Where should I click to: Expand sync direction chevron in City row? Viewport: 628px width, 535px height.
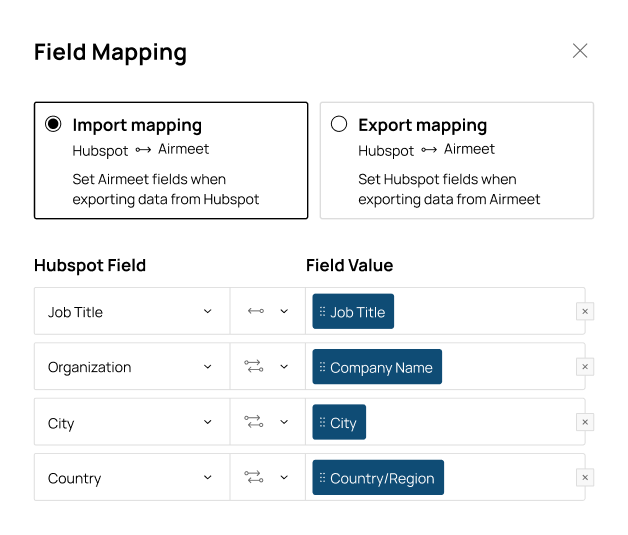pyautogui.click(x=284, y=422)
